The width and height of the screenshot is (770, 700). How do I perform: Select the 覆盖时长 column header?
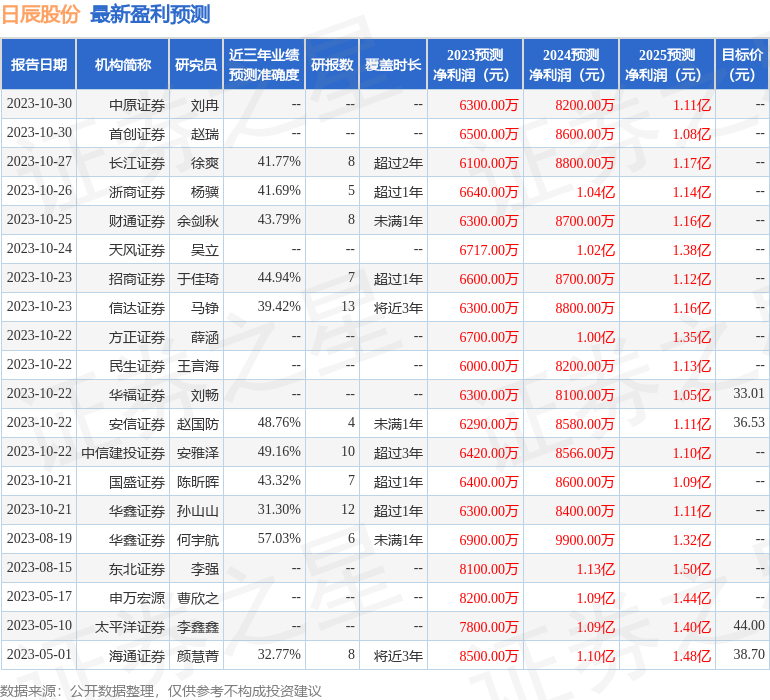393,65
